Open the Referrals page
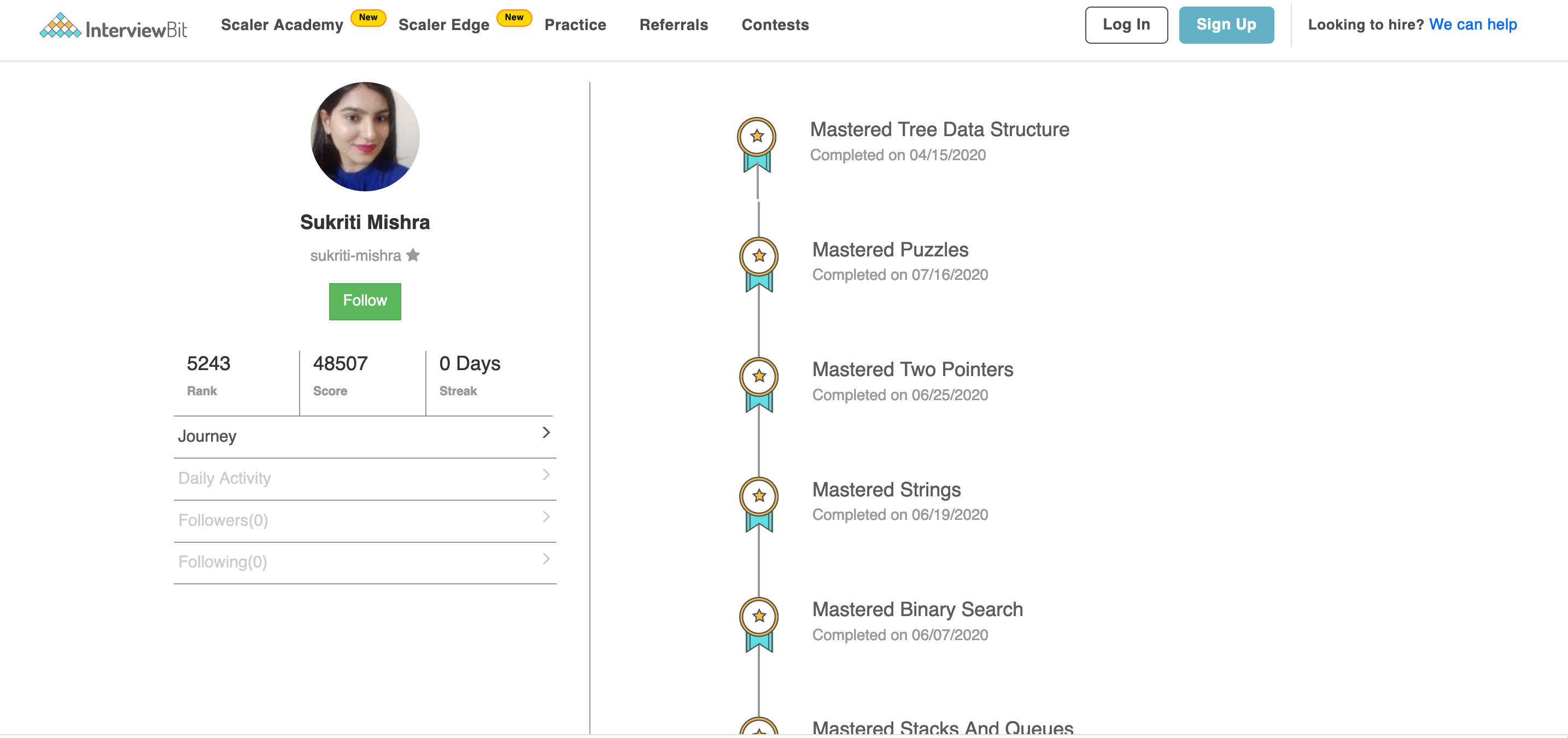 pyautogui.click(x=674, y=25)
